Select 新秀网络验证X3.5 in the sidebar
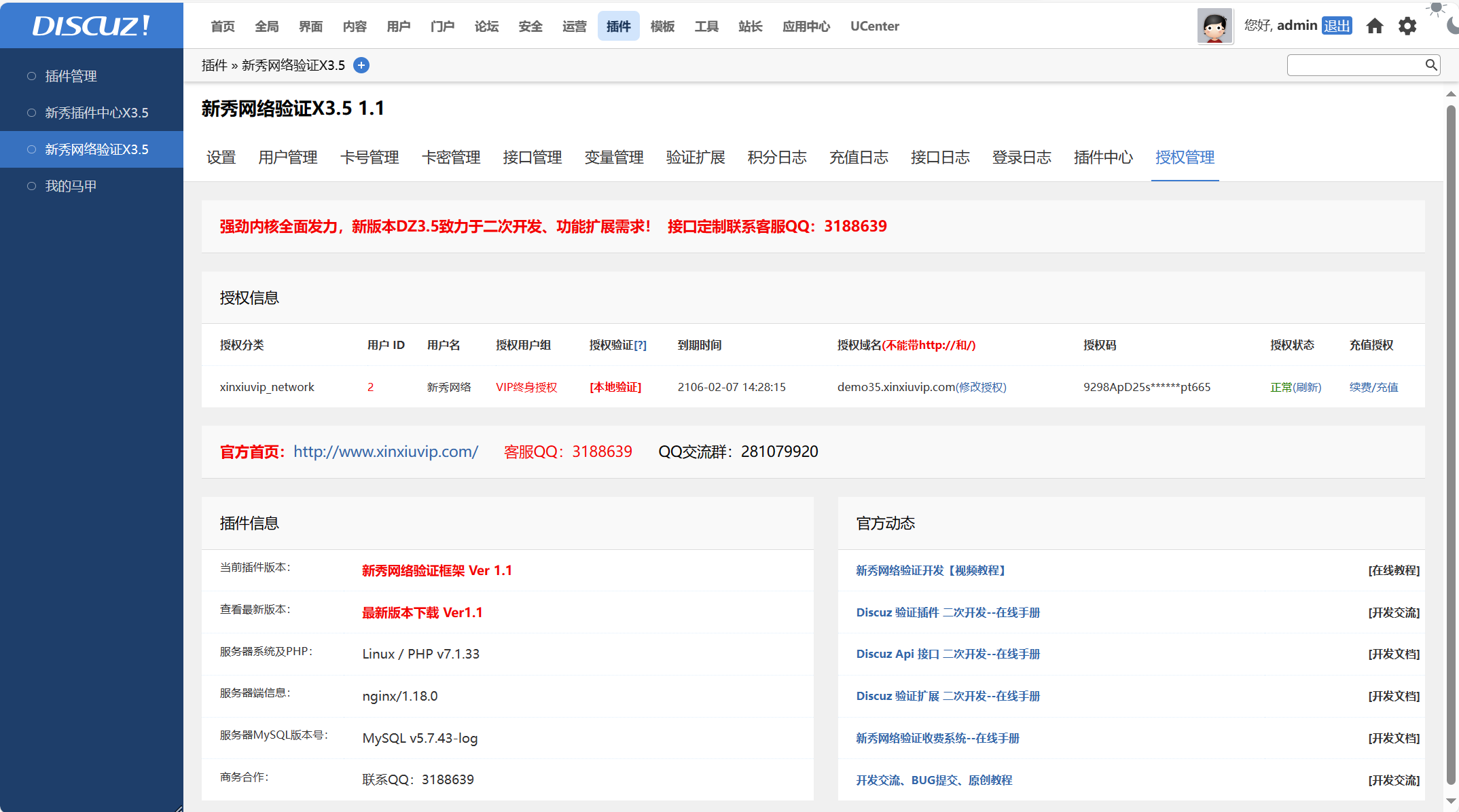This screenshot has height=812, width=1459. coord(92,149)
